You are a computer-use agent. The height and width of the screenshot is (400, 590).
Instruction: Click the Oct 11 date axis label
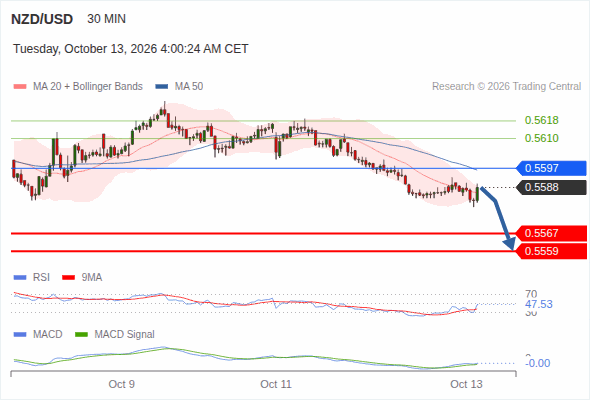coord(276,384)
